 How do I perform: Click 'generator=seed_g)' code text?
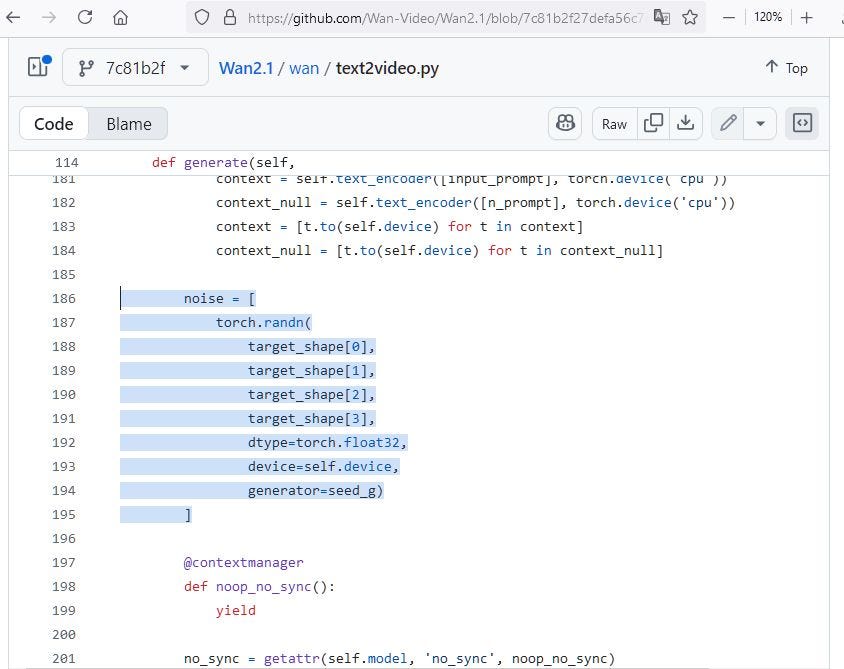pyautogui.click(x=315, y=491)
